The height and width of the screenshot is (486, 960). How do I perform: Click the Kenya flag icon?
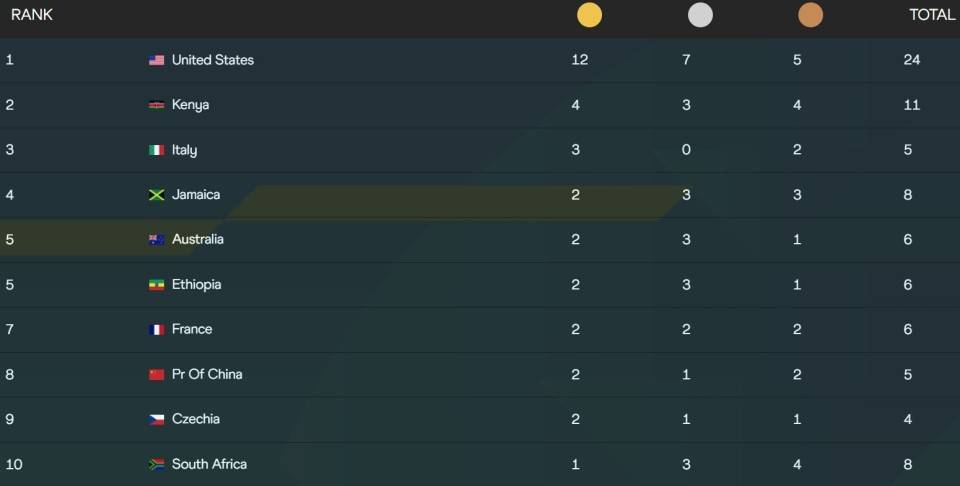(157, 105)
